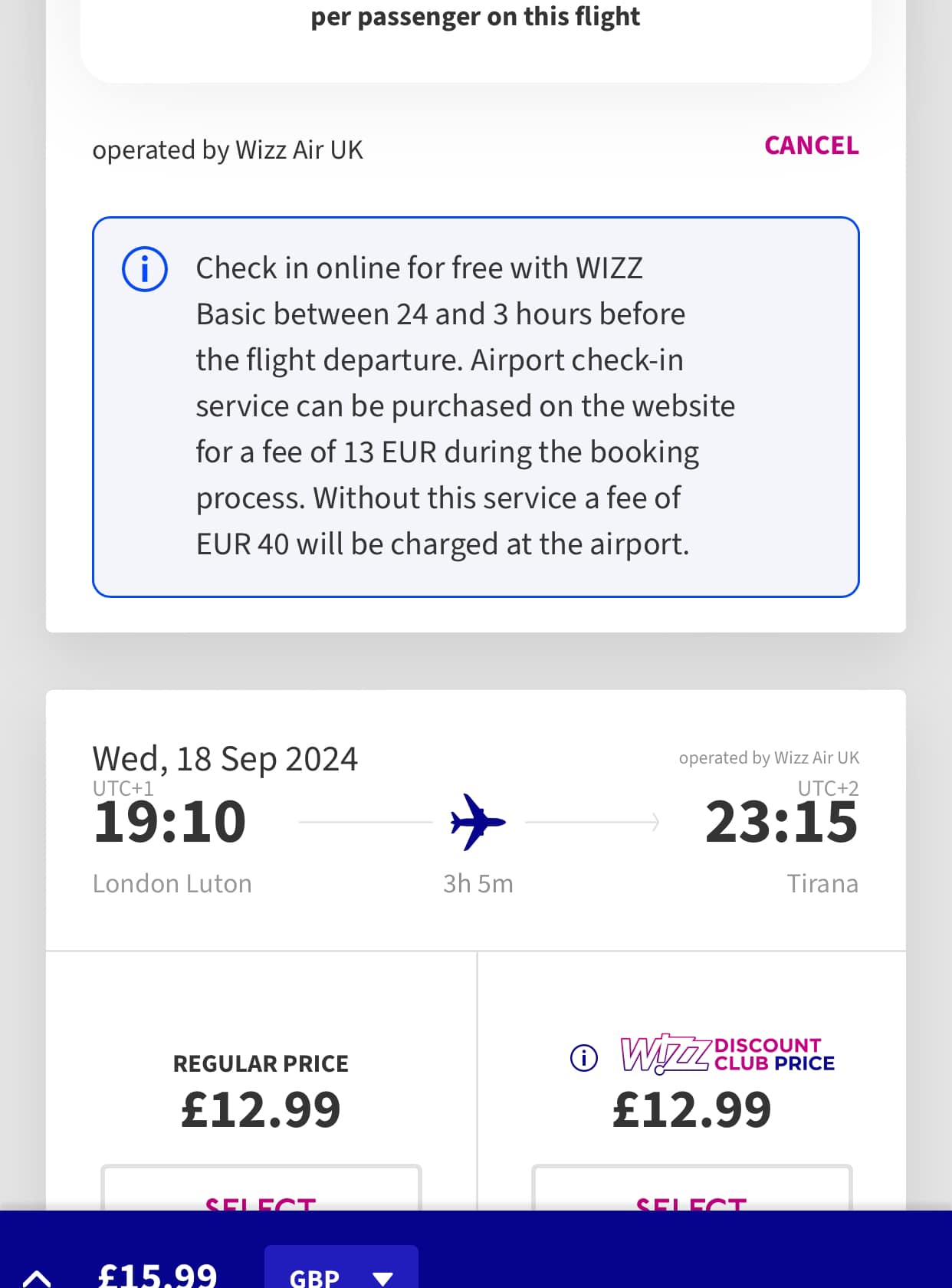This screenshot has height=1288, width=952.
Task: Cancel the selected flight via CANCEL link
Action: (x=812, y=146)
